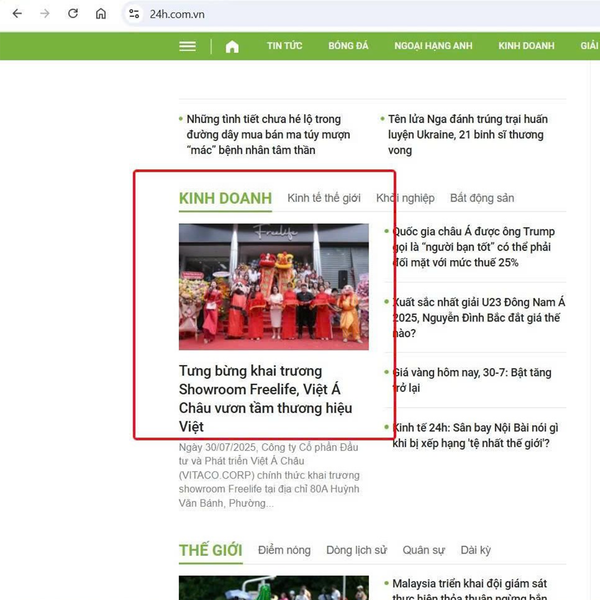600x600 pixels.
Task: Click the THẾ GIỚI section article thumbnail
Action: pos(274,588)
